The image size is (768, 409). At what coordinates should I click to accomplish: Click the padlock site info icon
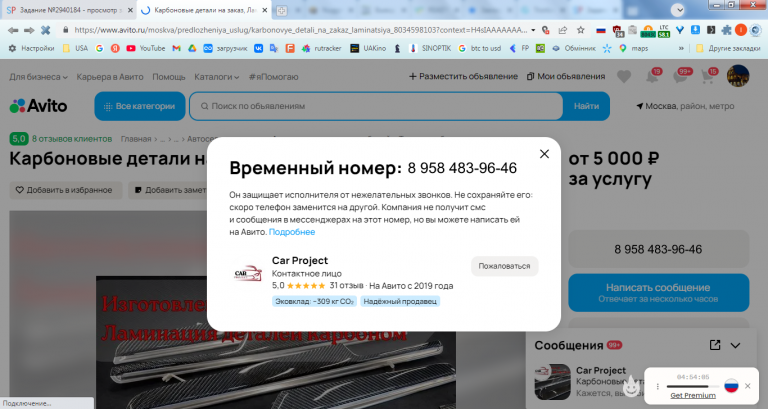[66, 30]
